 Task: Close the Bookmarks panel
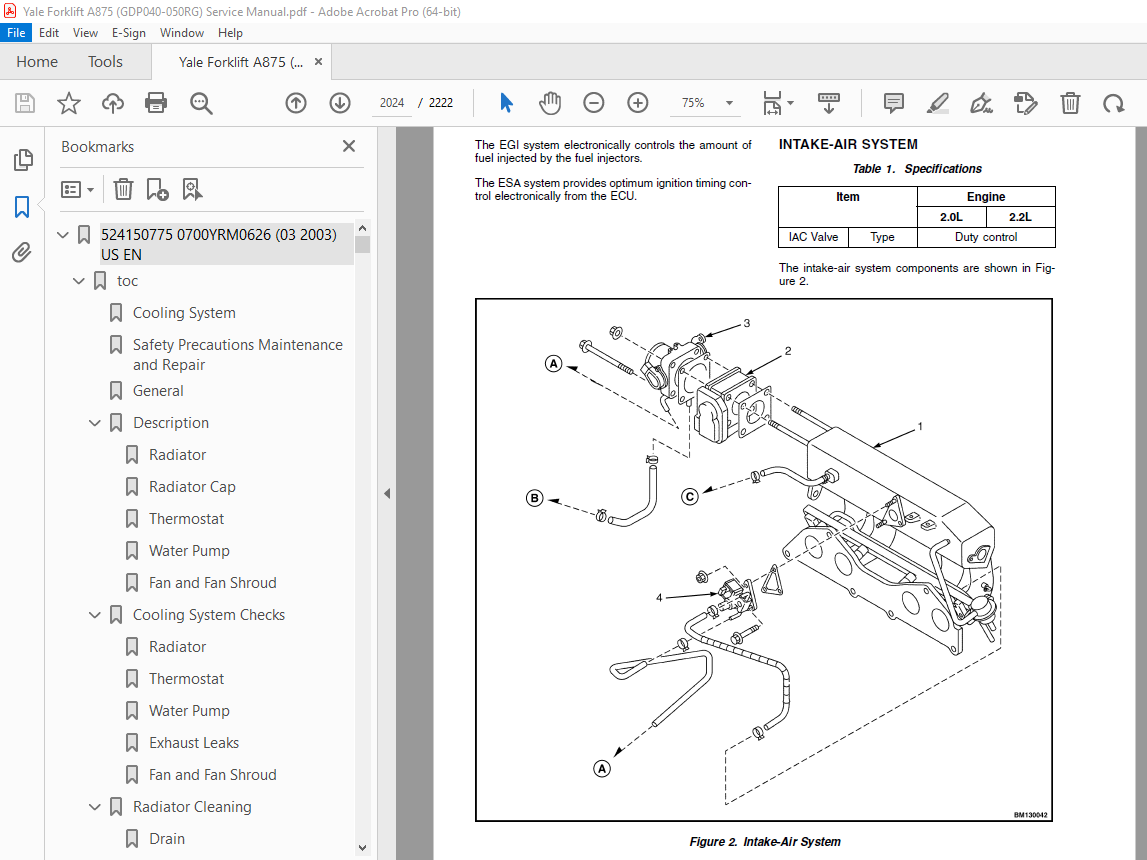pyautogui.click(x=349, y=146)
